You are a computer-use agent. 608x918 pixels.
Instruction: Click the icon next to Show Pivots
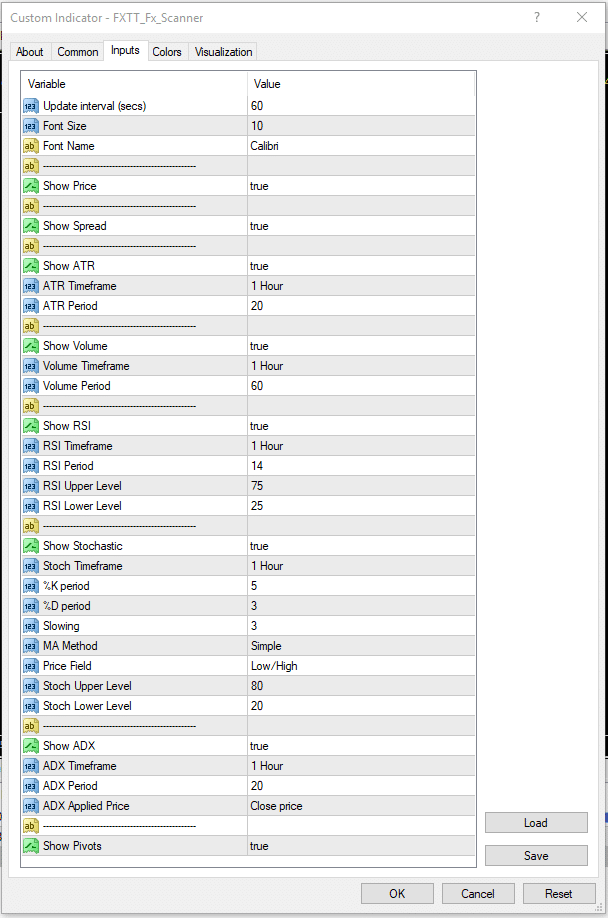click(x=31, y=846)
